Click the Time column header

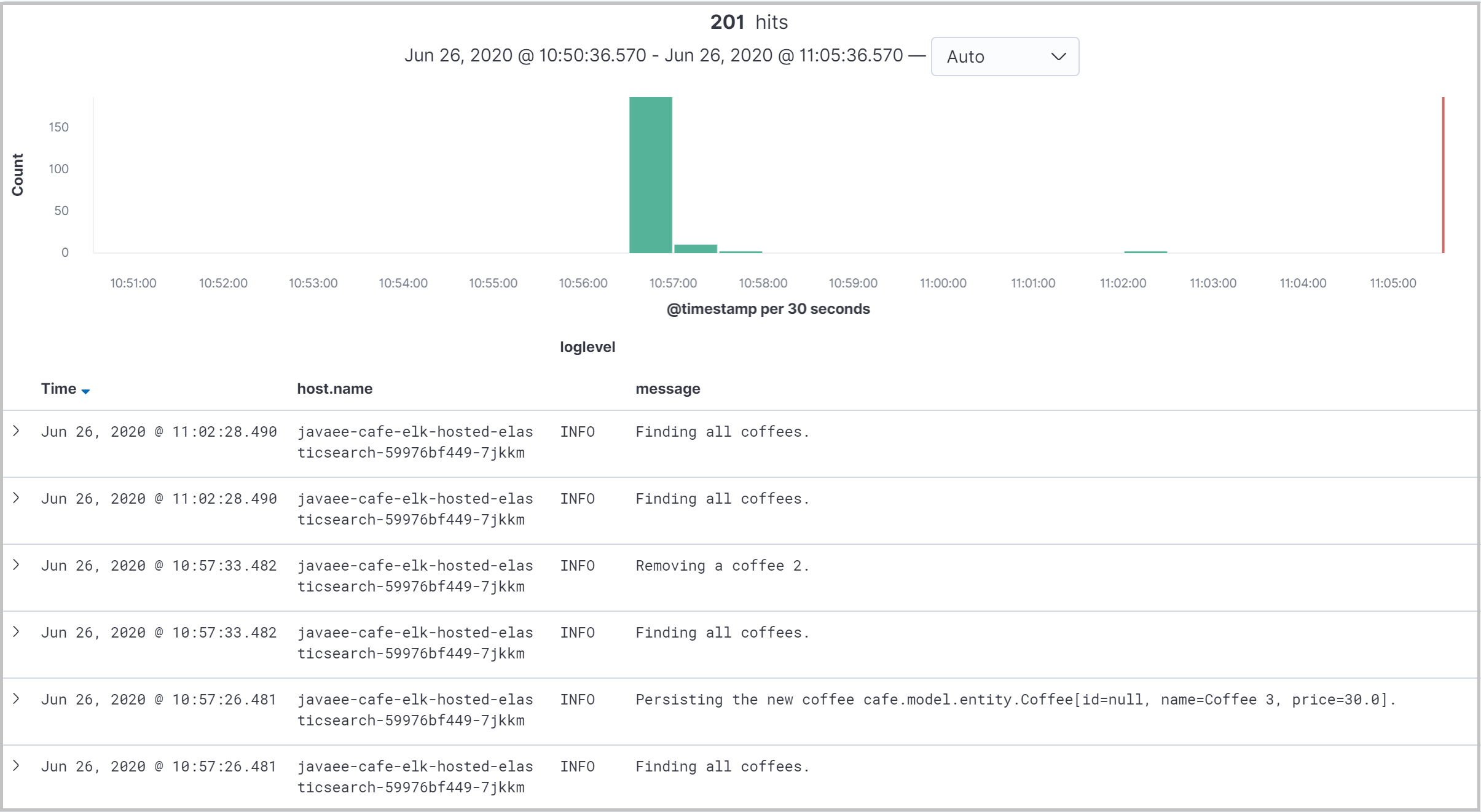pos(59,389)
